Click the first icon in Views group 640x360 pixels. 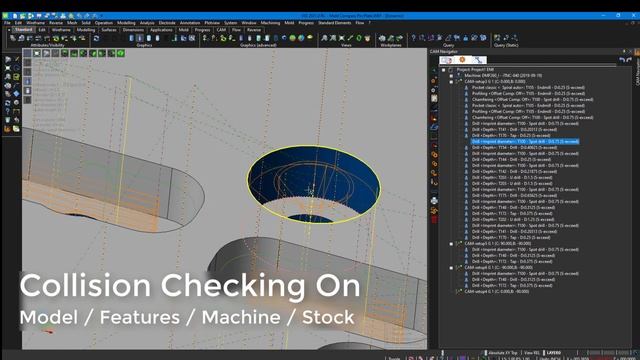pos(324,38)
